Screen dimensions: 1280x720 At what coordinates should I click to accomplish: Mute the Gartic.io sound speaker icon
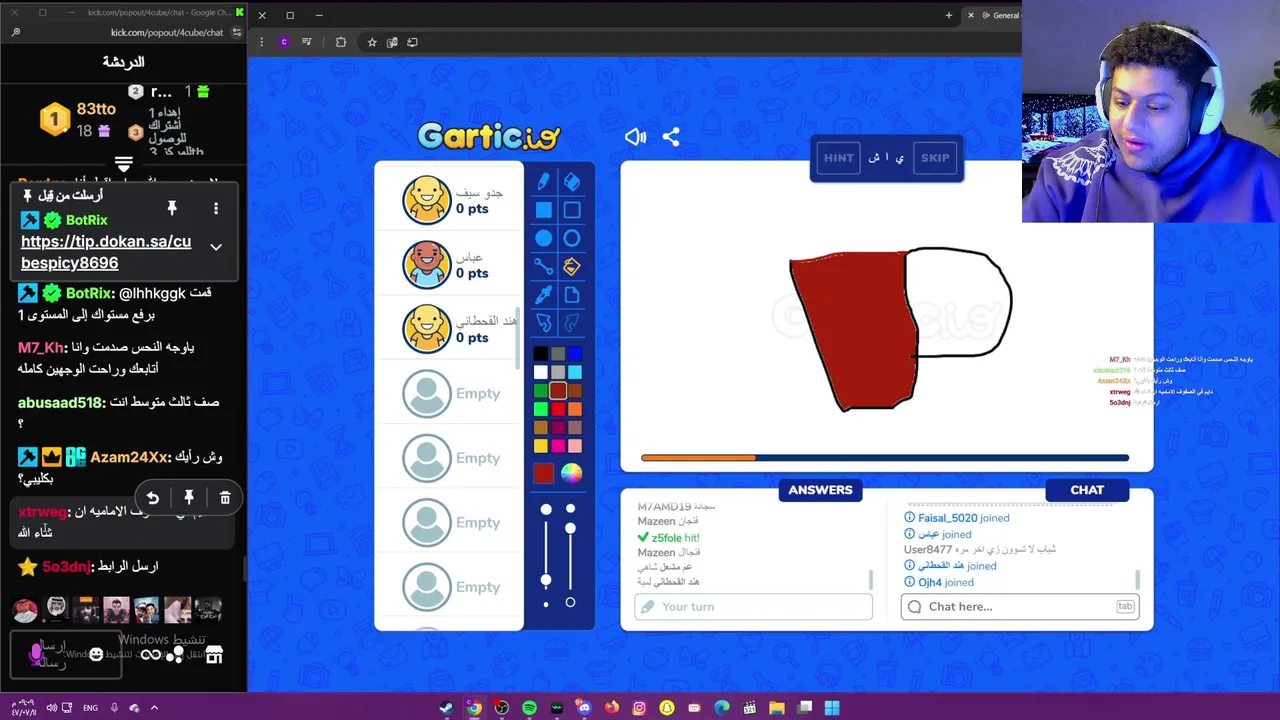(635, 137)
